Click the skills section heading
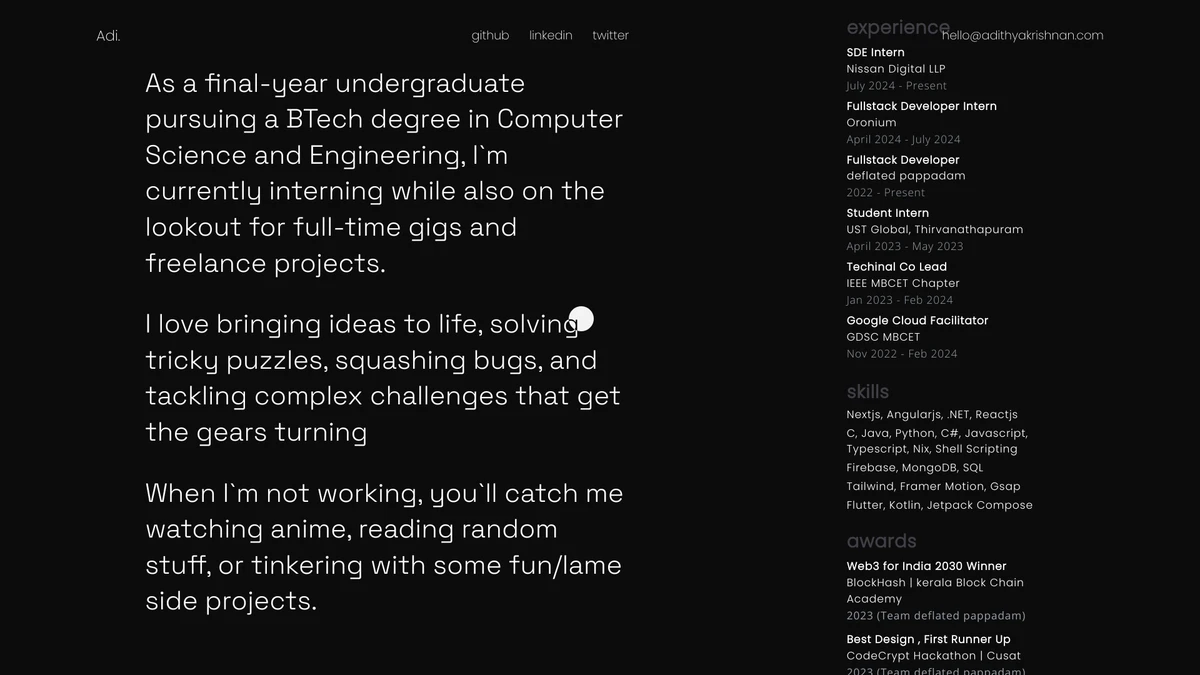Screen dimensions: 1200x675 [867, 392]
